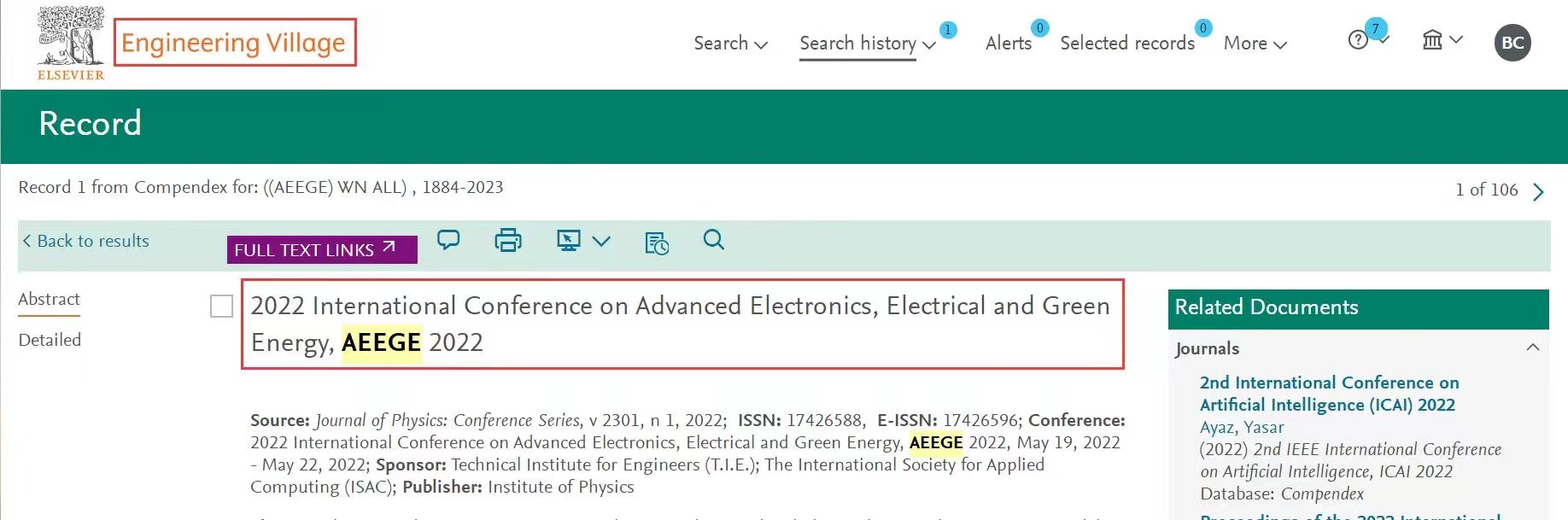The image size is (1568, 520).
Task: Click the Elsevier tree logo
Action: (x=71, y=43)
